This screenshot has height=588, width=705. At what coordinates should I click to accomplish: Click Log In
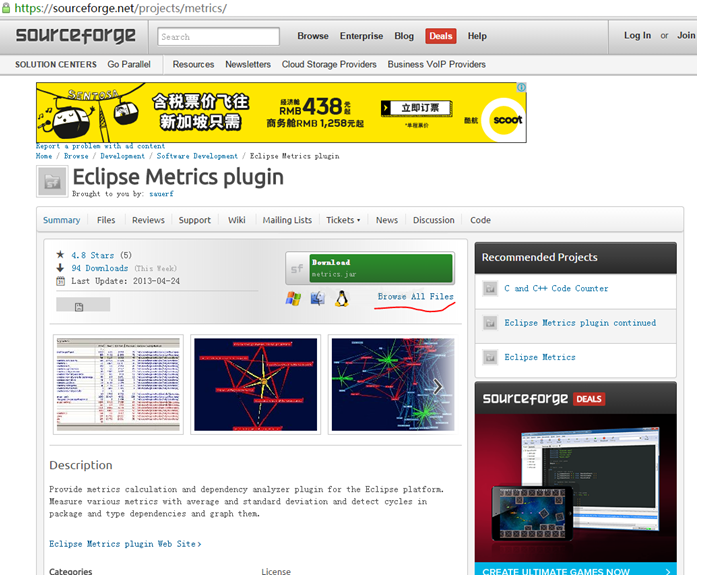point(638,36)
